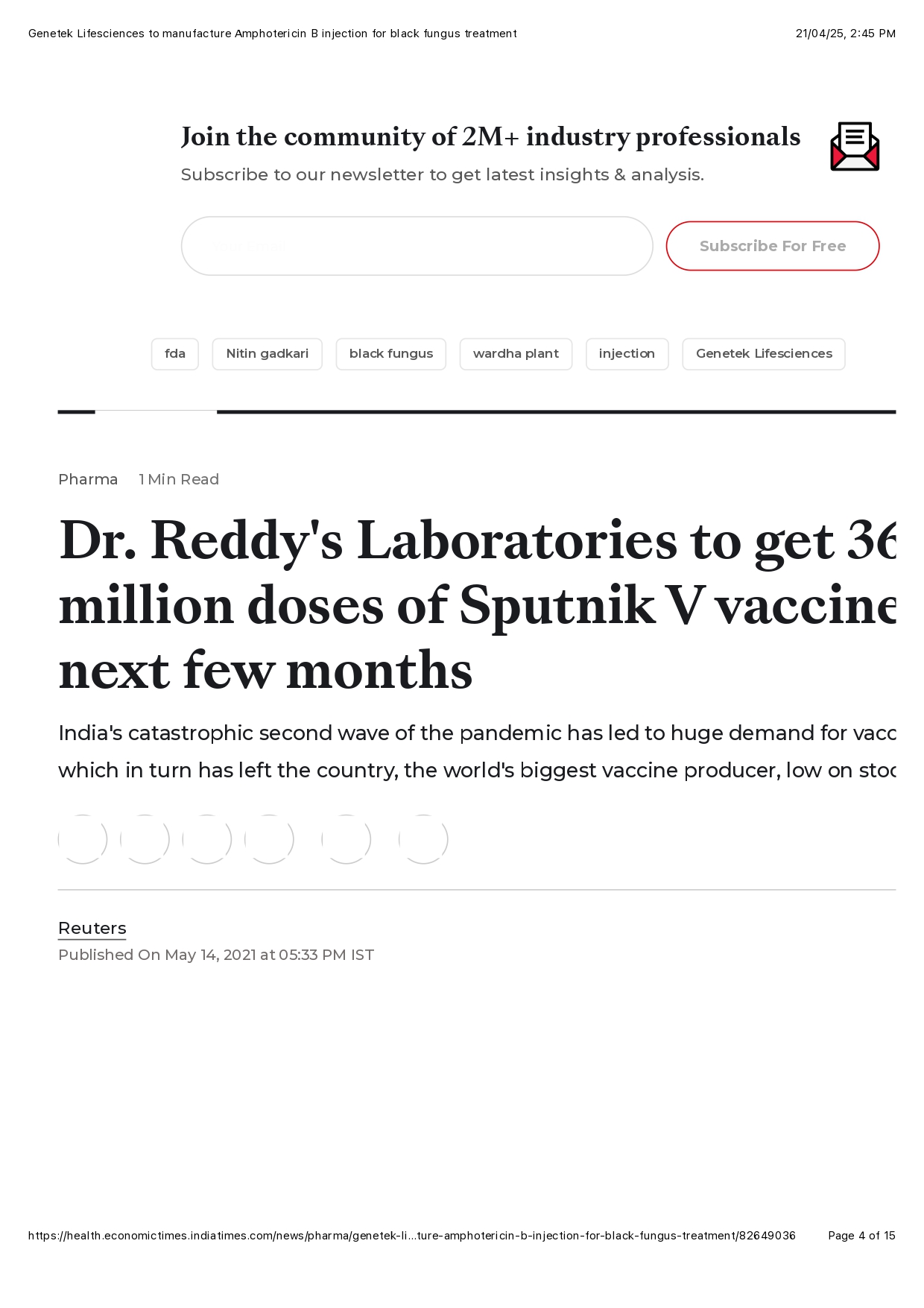Click the Reuters author link
Screen dimensions: 924x1308
(x=92, y=928)
